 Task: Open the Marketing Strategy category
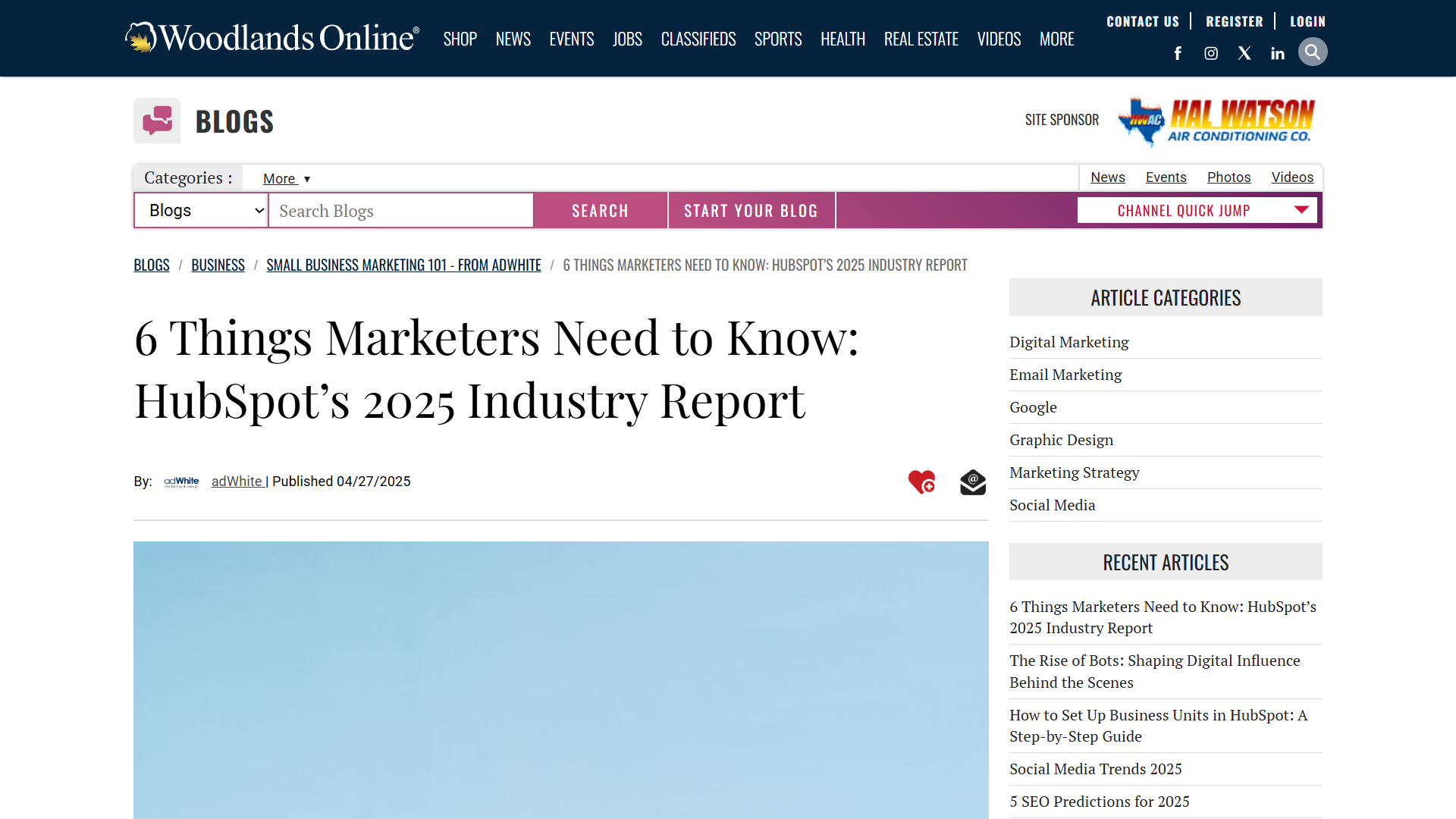point(1075,472)
